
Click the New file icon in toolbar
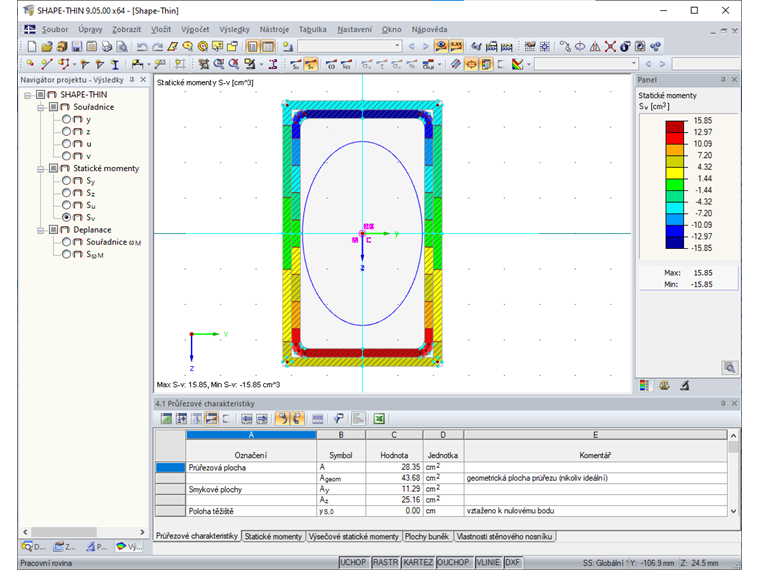(x=33, y=46)
